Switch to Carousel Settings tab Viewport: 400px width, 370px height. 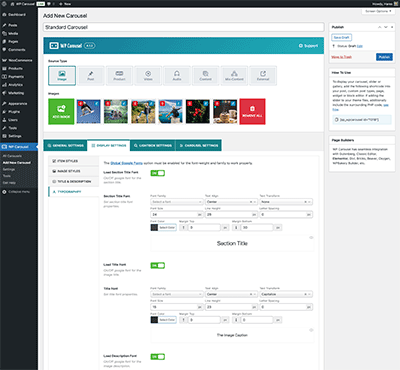tap(198, 145)
